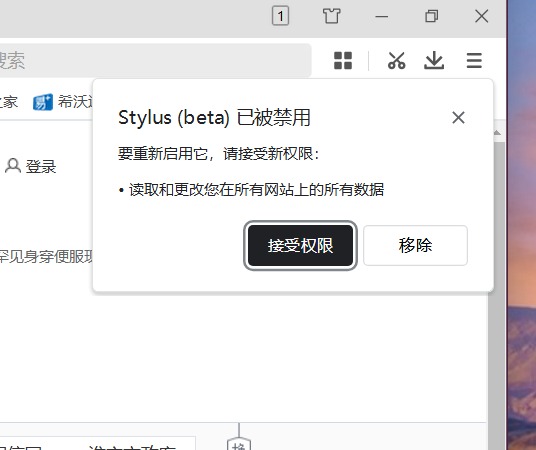Click the scrollbar up arrow

497,133
